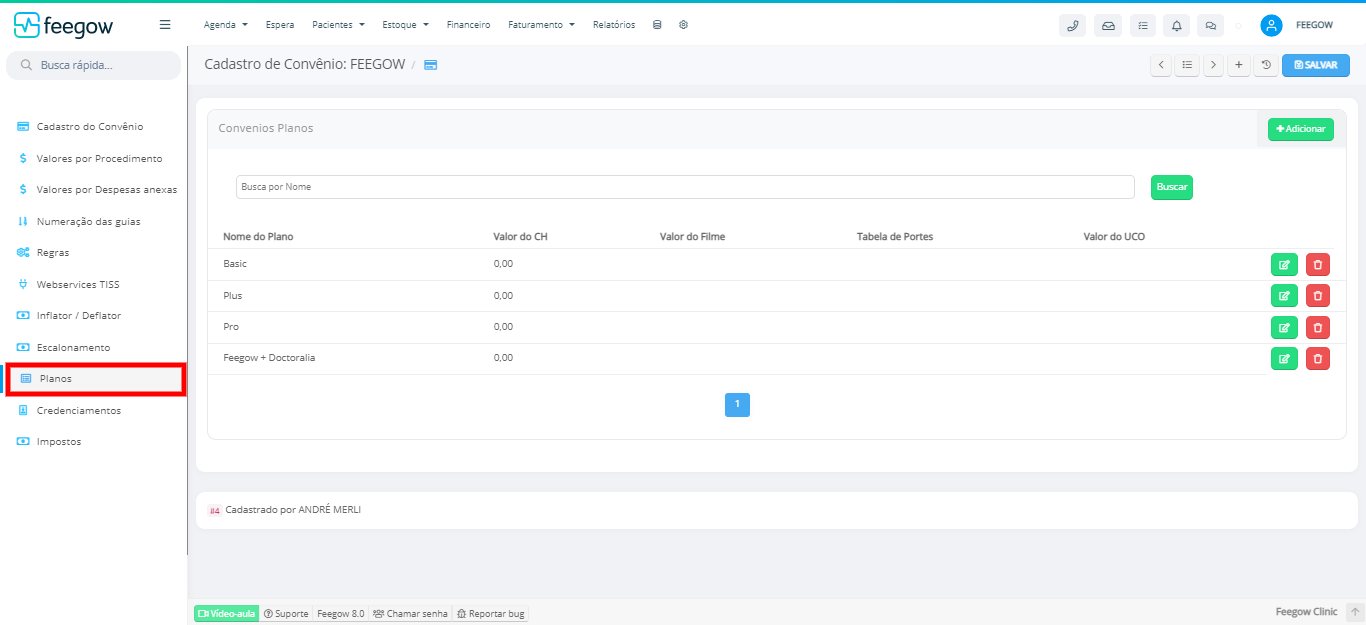
Task: Open the Financeiro menu item
Action: [468, 25]
